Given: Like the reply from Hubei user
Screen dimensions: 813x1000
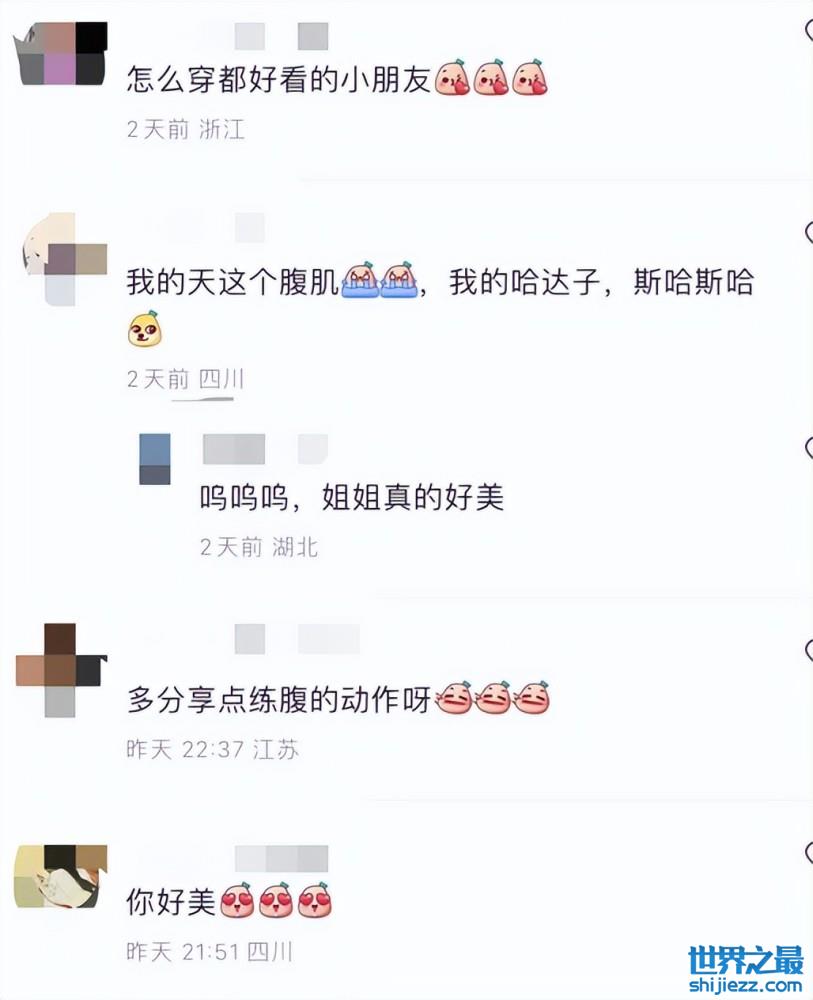Looking at the screenshot, I should [x=809, y=448].
